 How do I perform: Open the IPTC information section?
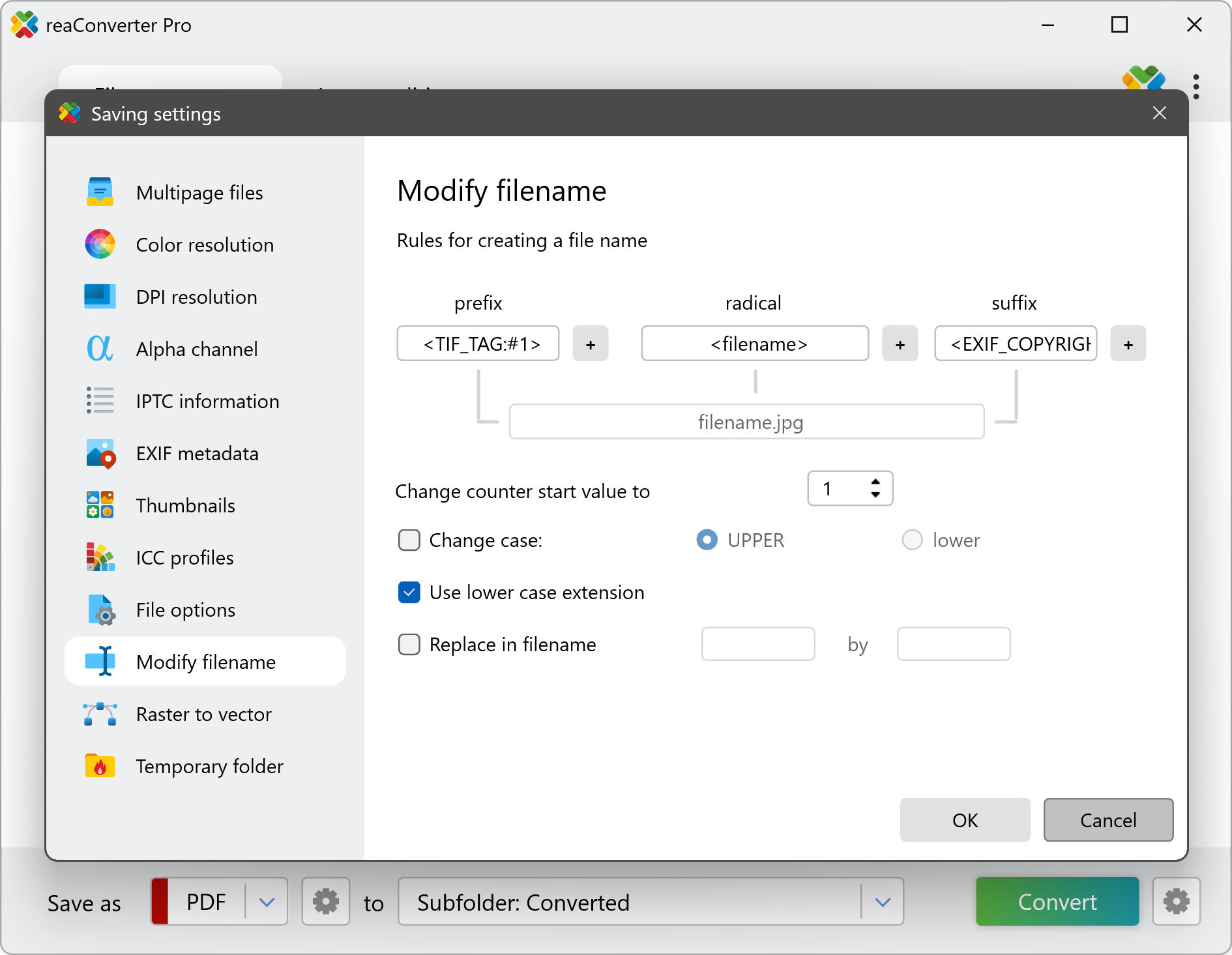tap(207, 401)
